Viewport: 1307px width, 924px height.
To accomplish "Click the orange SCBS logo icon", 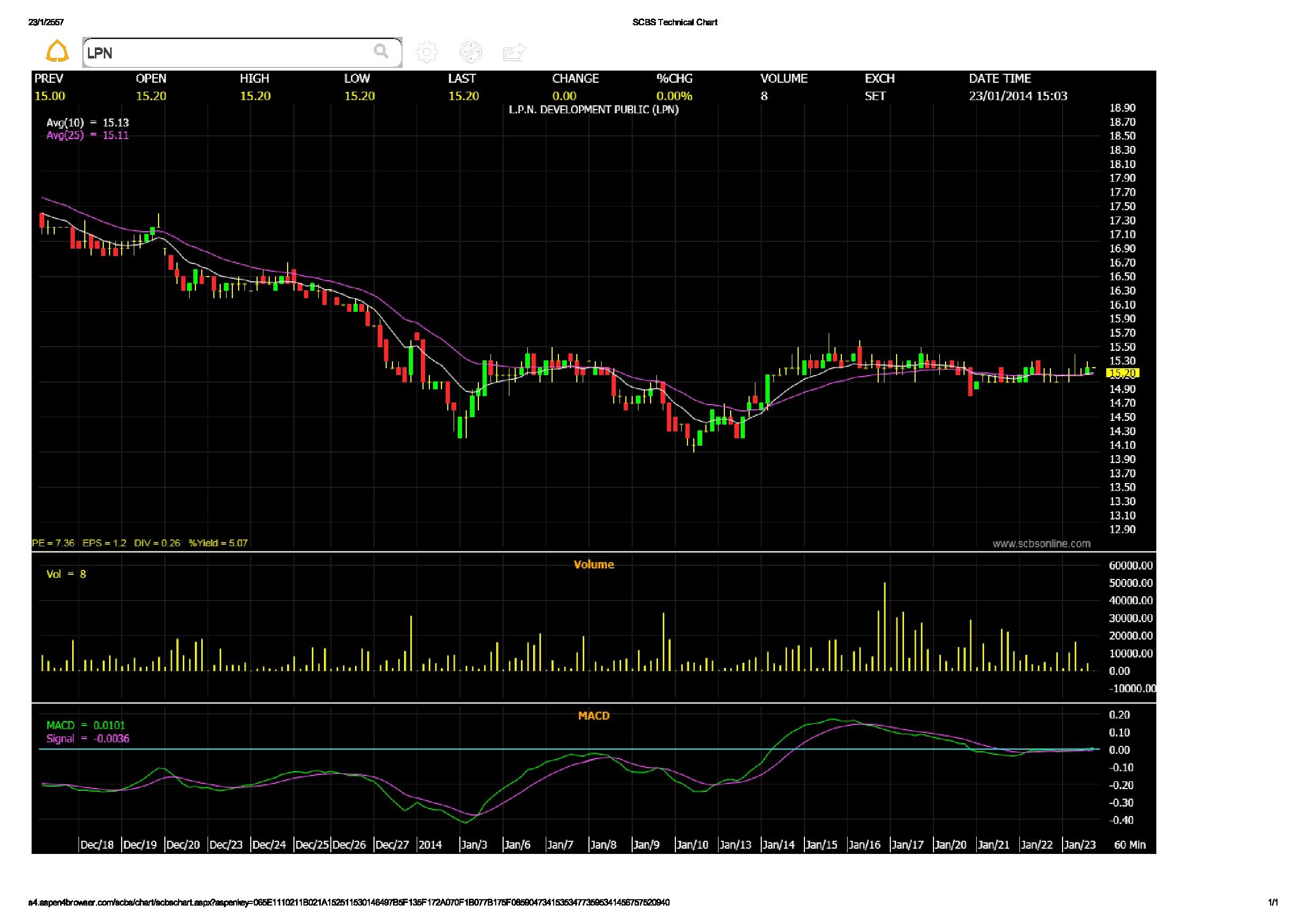I will coord(57,51).
